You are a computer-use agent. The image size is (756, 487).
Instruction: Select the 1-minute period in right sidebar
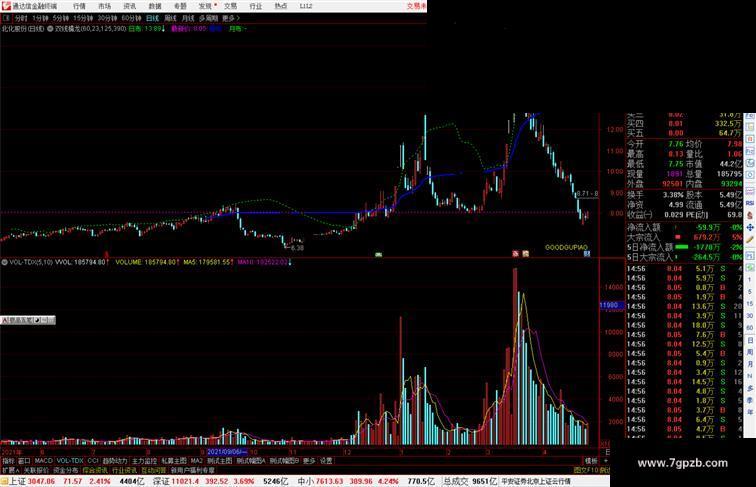[x=750, y=280]
